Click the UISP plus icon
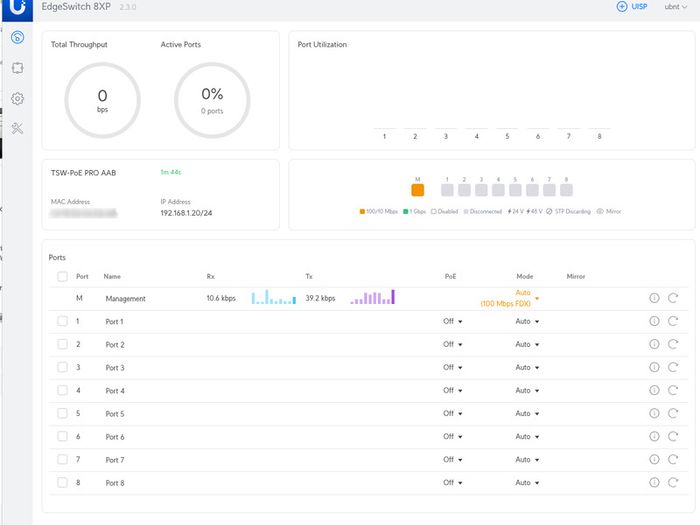Viewport: 700px width, 525px height. tap(622, 7)
